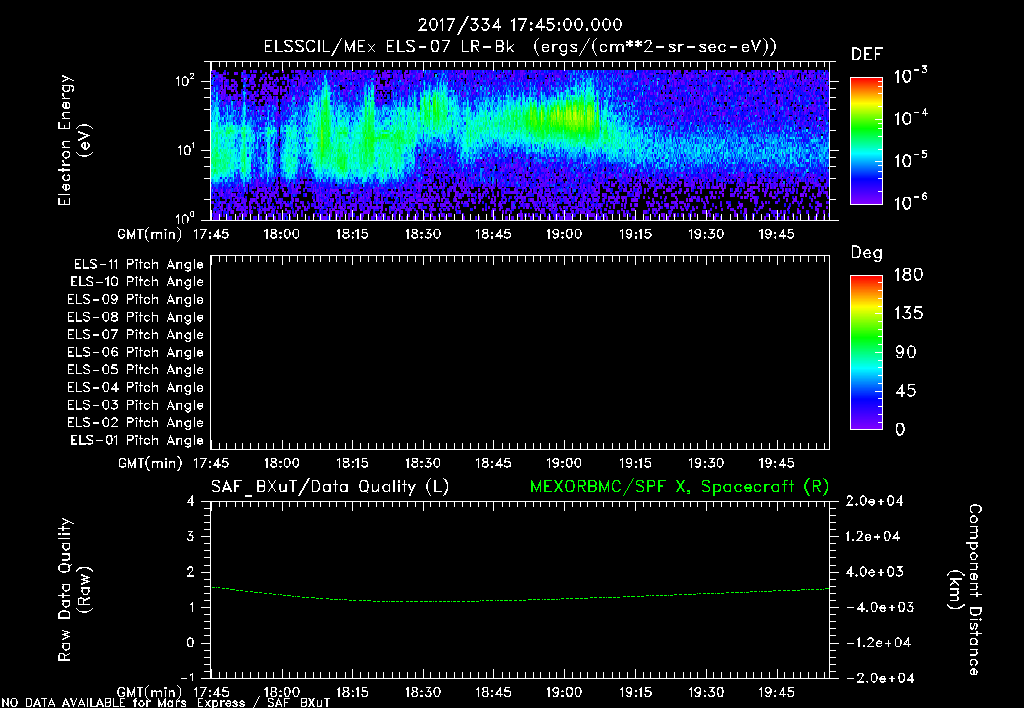Select the ELS-07 Pitch Angle row label
This screenshot has height=708, width=1024.
tap(136, 335)
